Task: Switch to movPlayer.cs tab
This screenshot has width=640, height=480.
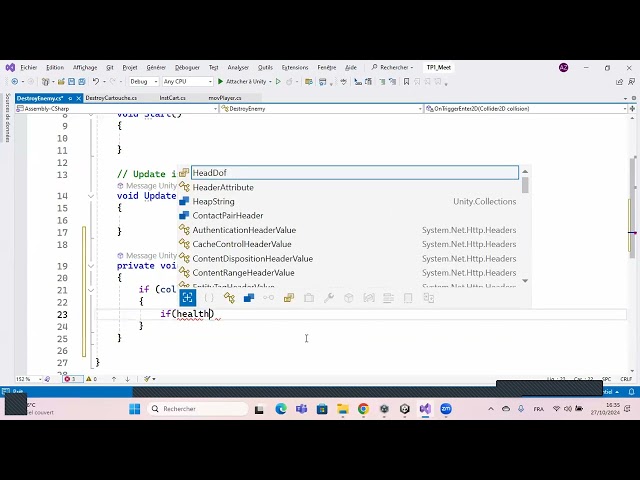Action: coord(225,98)
